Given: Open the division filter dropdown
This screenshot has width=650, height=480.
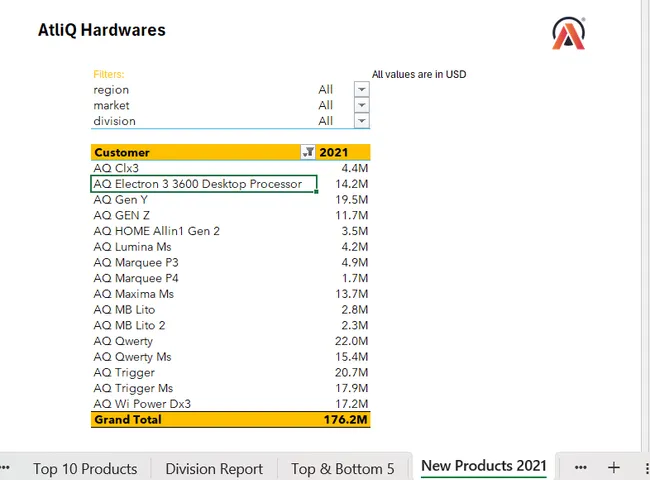Looking at the screenshot, I should 361,121.
